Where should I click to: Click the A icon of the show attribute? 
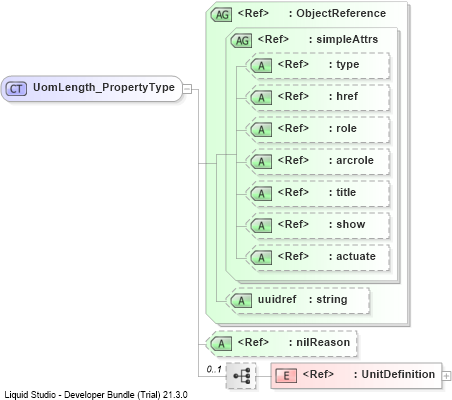tap(261, 226)
